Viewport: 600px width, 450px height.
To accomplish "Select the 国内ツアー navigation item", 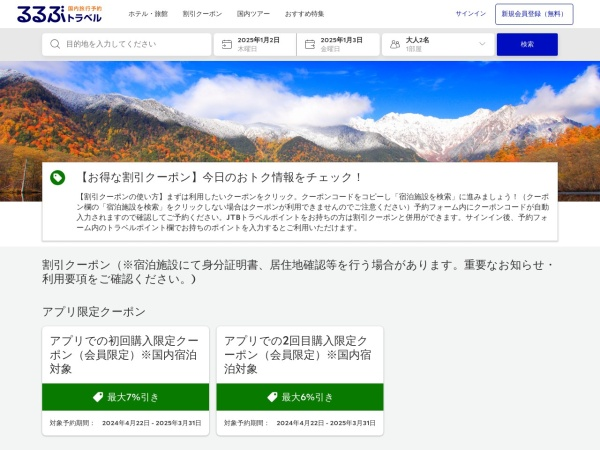I will [x=253, y=14].
